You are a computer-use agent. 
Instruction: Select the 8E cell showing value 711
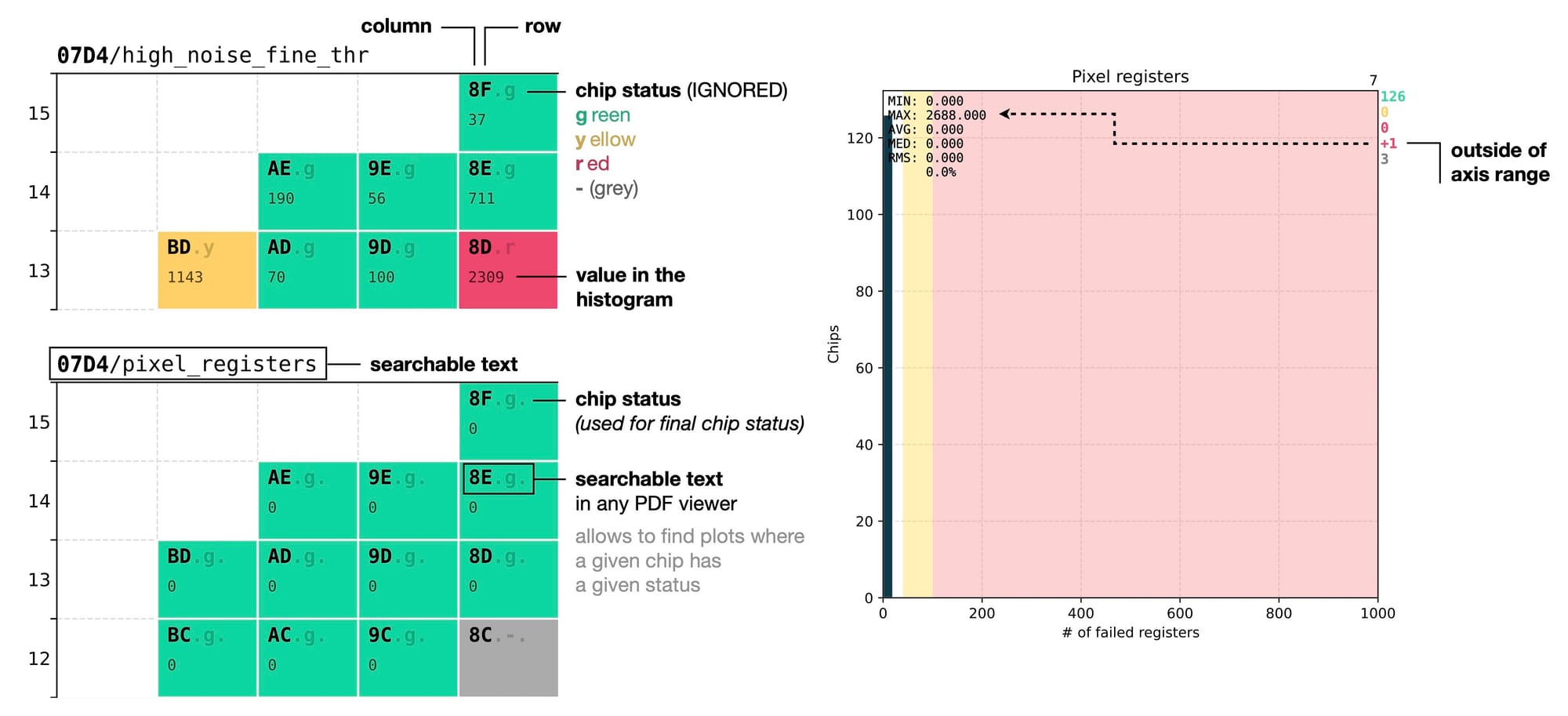point(508,191)
